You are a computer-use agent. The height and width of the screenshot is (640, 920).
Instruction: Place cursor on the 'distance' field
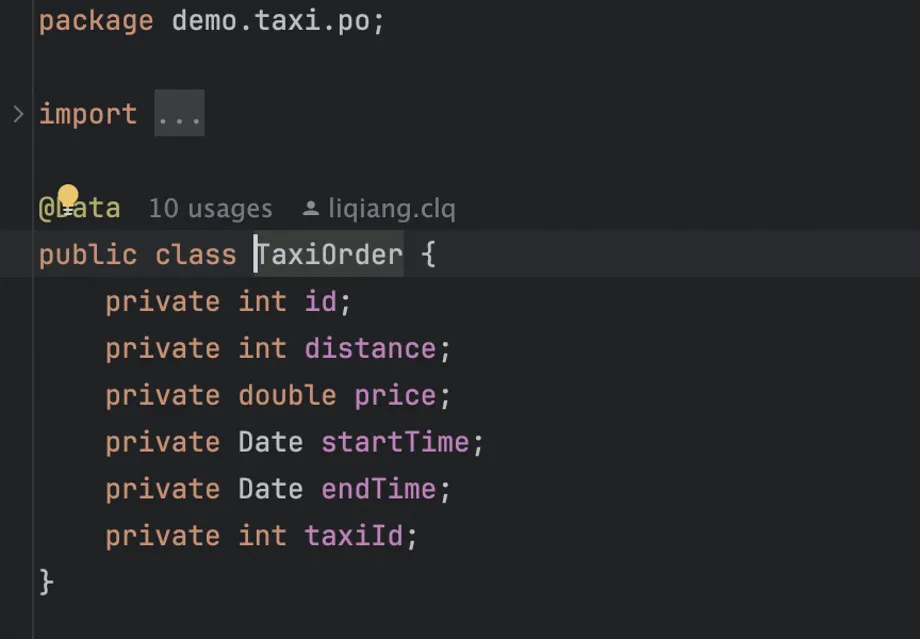click(x=370, y=348)
